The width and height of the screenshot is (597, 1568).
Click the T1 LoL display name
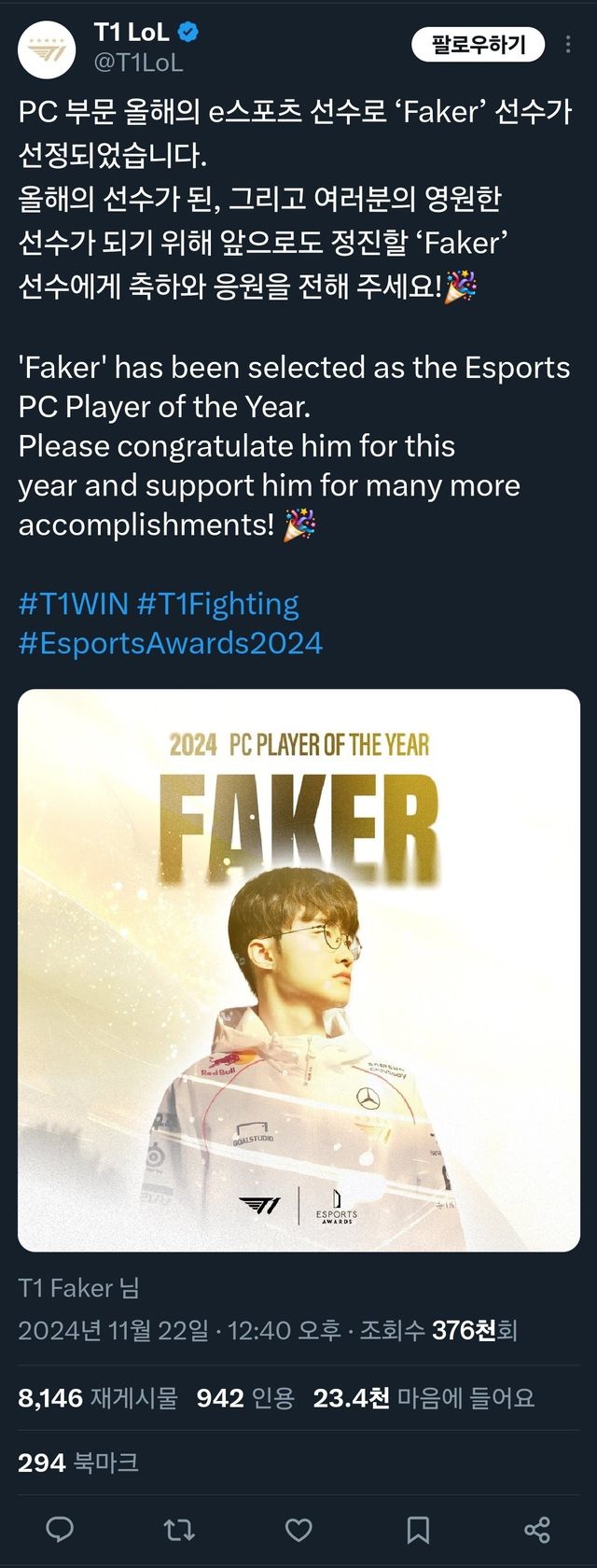point(132,33)
